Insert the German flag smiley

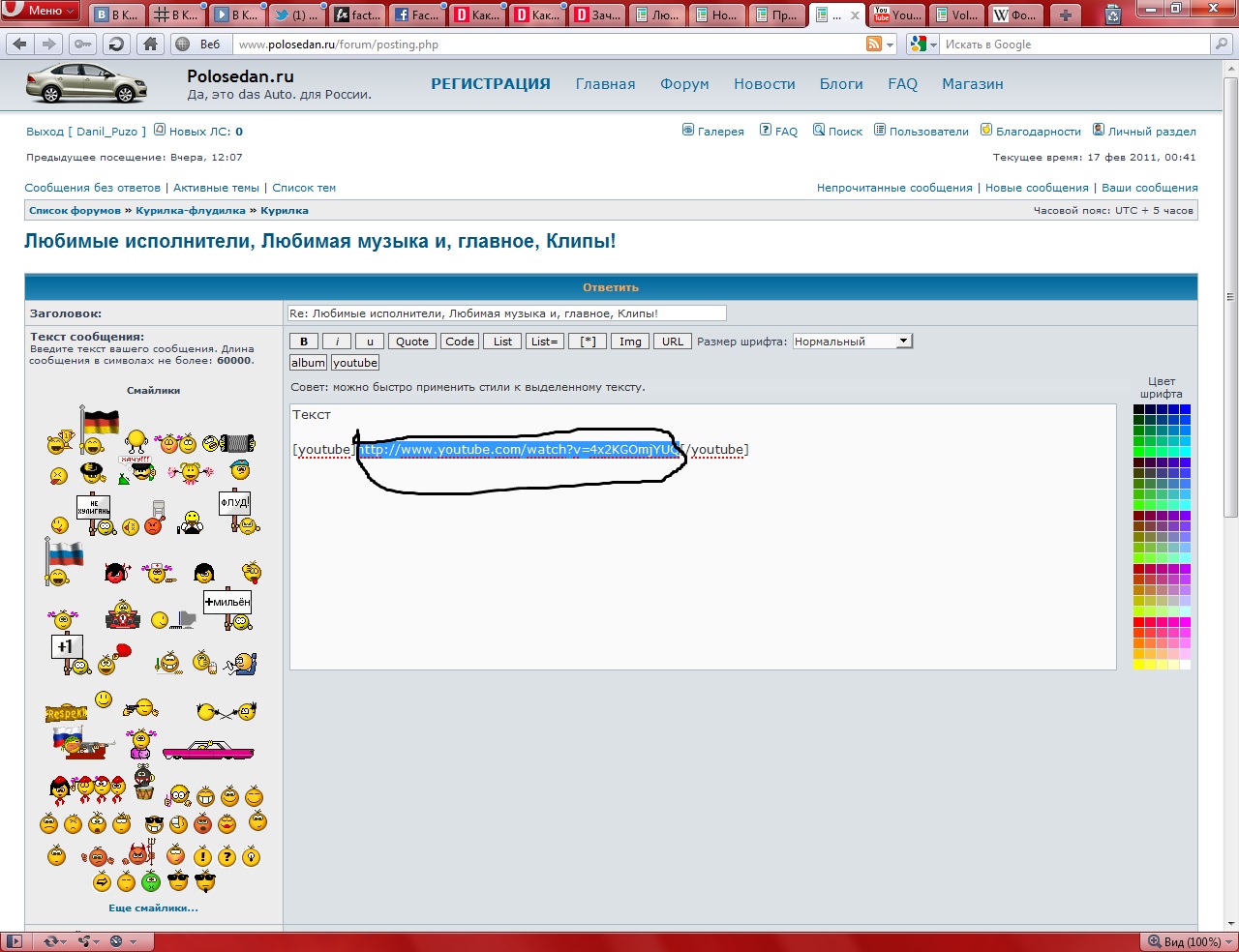click(99, 422)
